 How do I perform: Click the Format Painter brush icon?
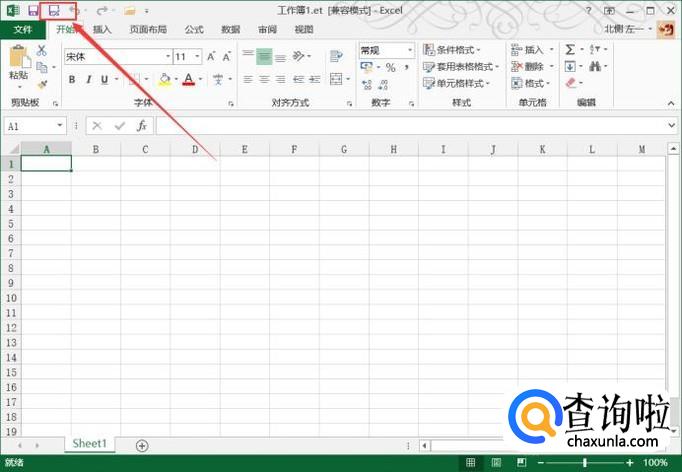[x=42, y=85]
